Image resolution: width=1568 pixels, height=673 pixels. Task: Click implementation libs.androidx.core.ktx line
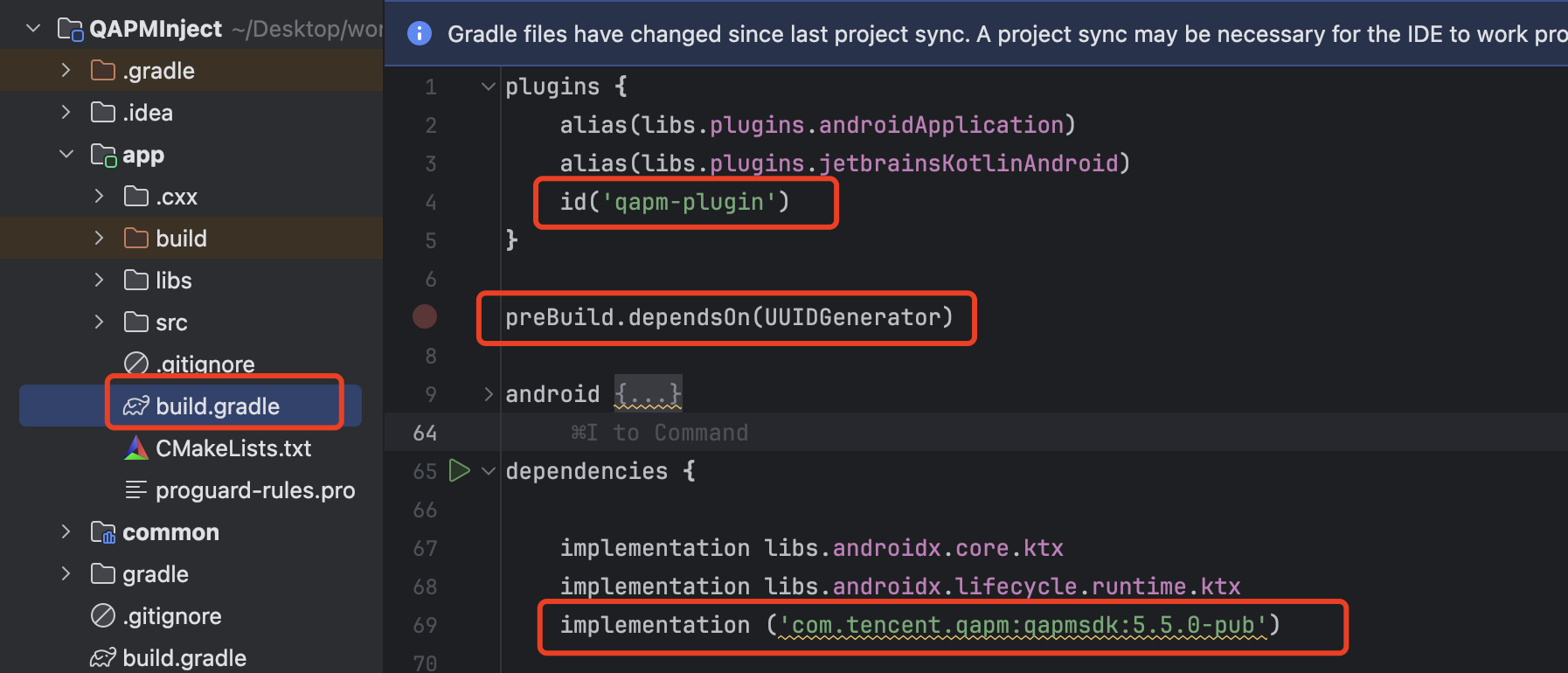(812, 548)
